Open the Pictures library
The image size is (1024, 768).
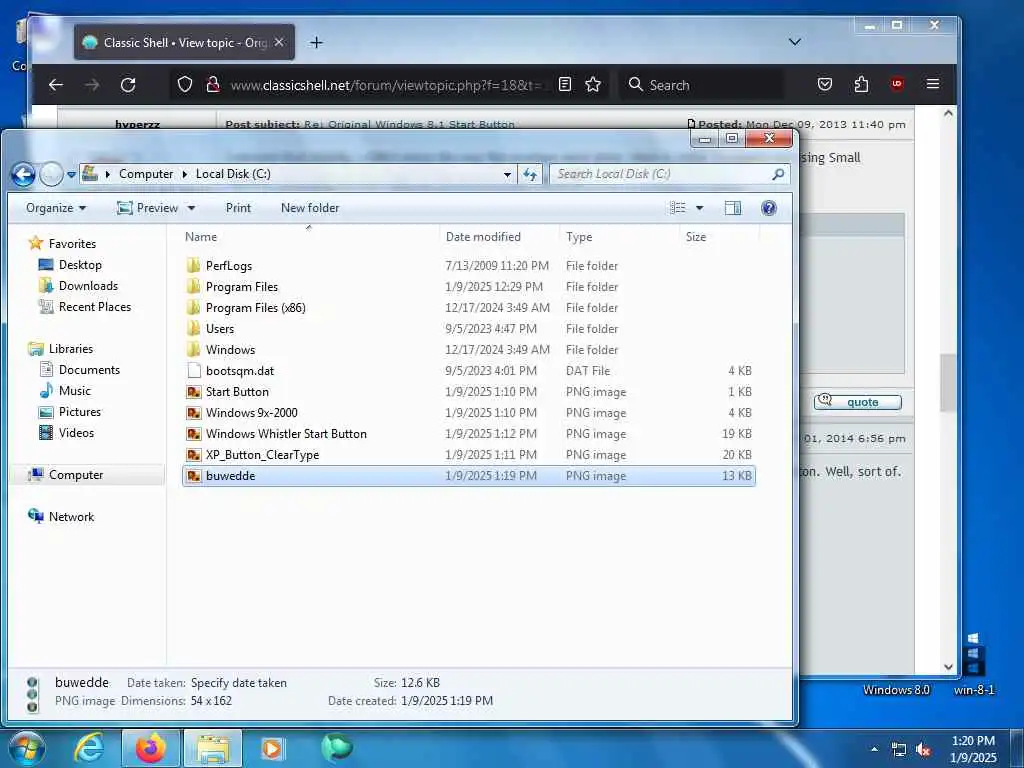click(80, 411)
